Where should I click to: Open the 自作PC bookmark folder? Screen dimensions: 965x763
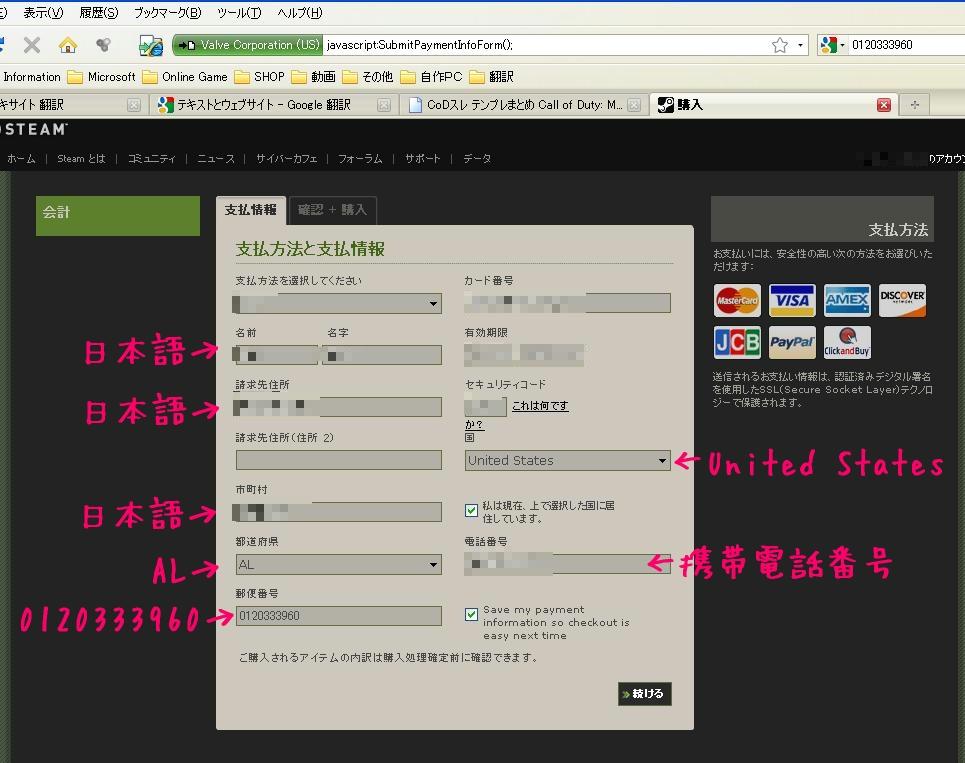pyautogui.click(x=431, y=77)
